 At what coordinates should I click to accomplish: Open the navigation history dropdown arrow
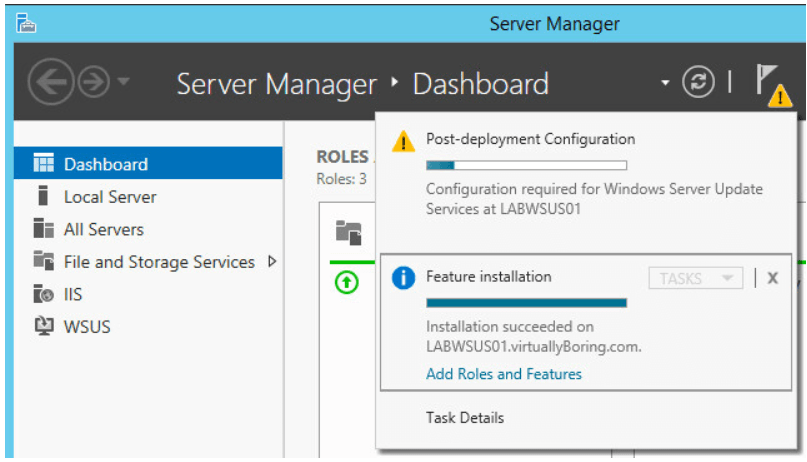[x=124, y=81]
